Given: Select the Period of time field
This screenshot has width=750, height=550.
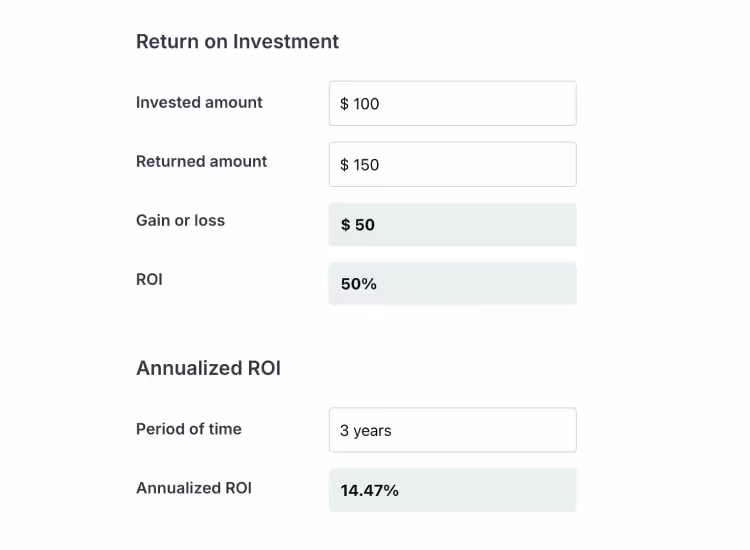Looking at the screenshot, I should [452, 431].
